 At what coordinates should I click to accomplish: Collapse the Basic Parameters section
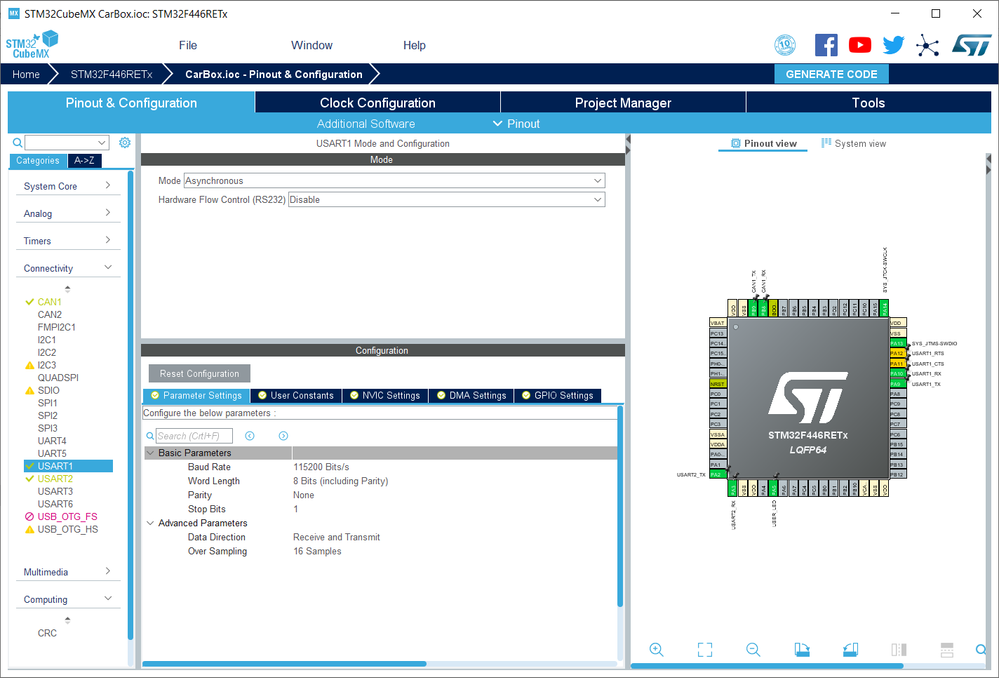tap(151, 453)
